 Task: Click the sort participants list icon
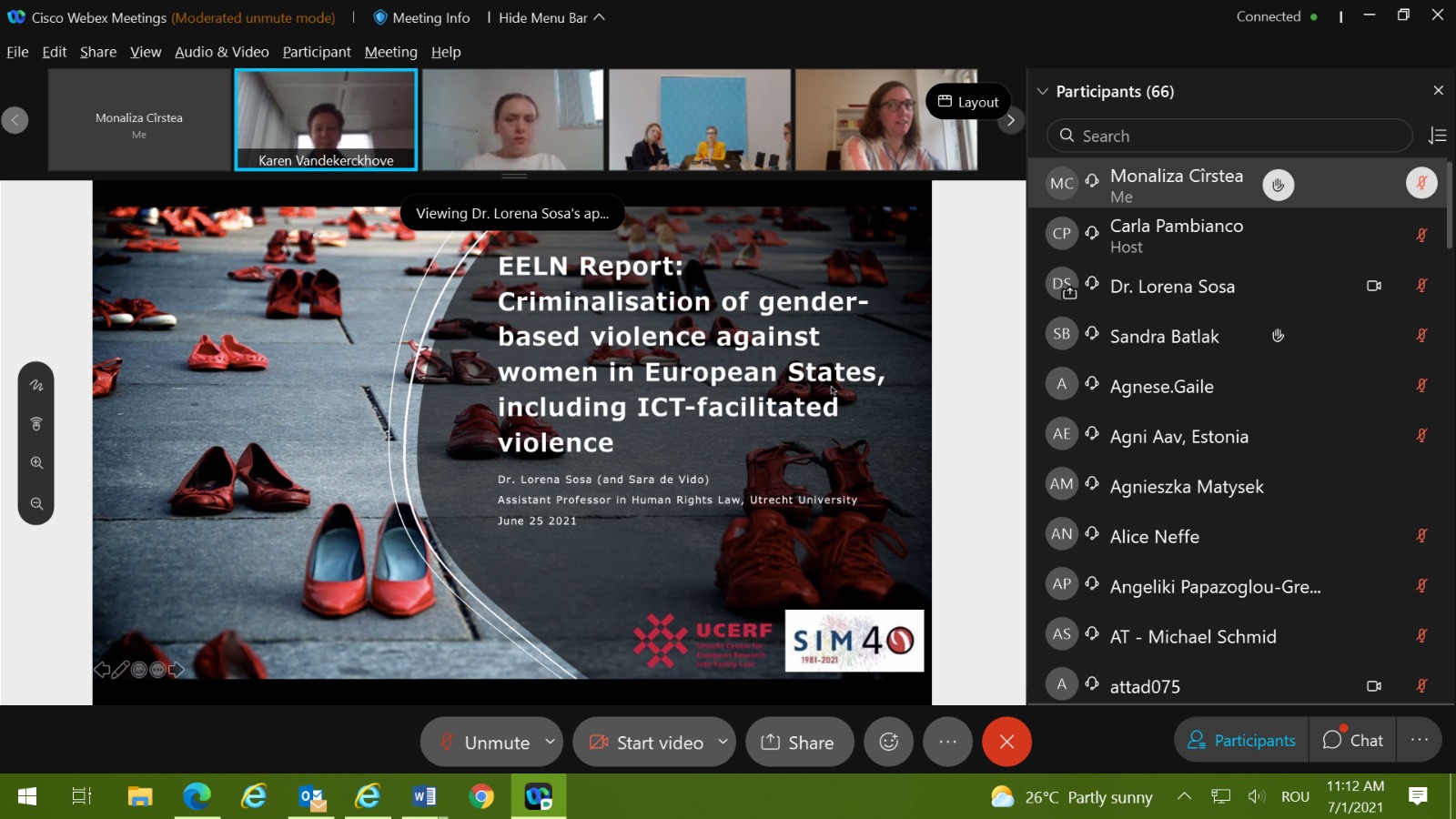coord(1438,136)
